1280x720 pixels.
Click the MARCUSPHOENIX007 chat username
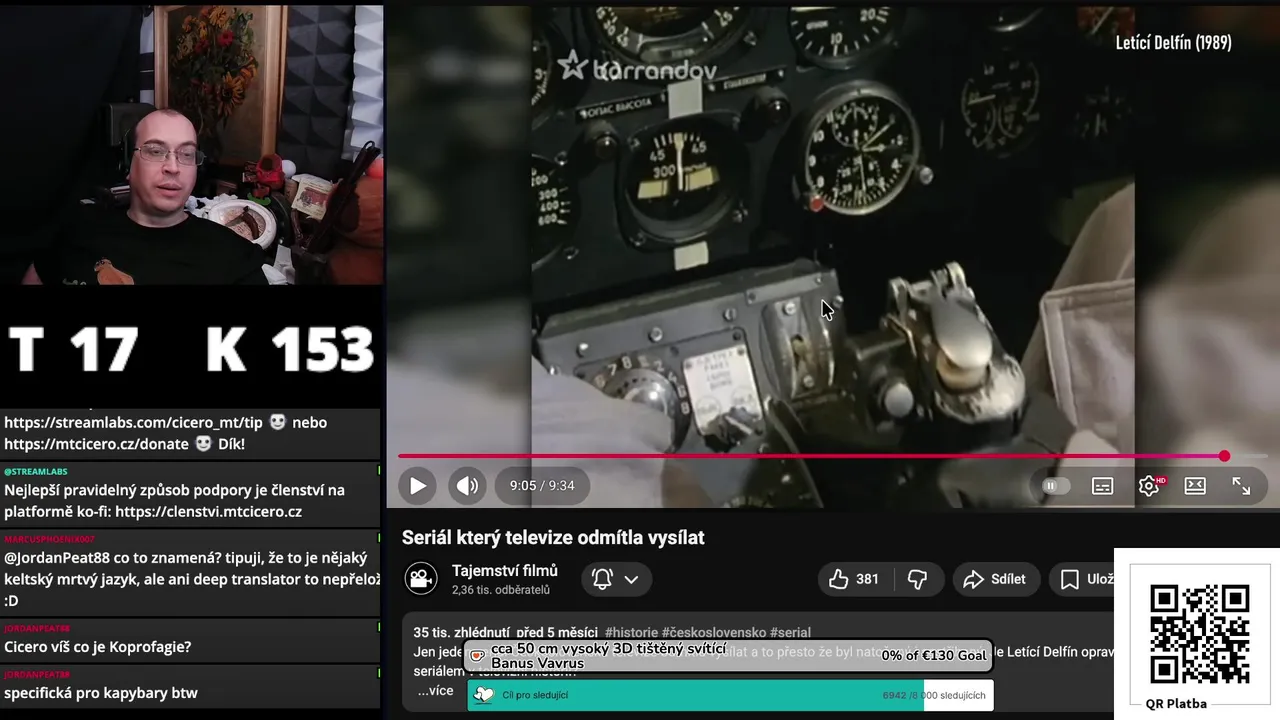pyautogui.click(x=49, y=539)
